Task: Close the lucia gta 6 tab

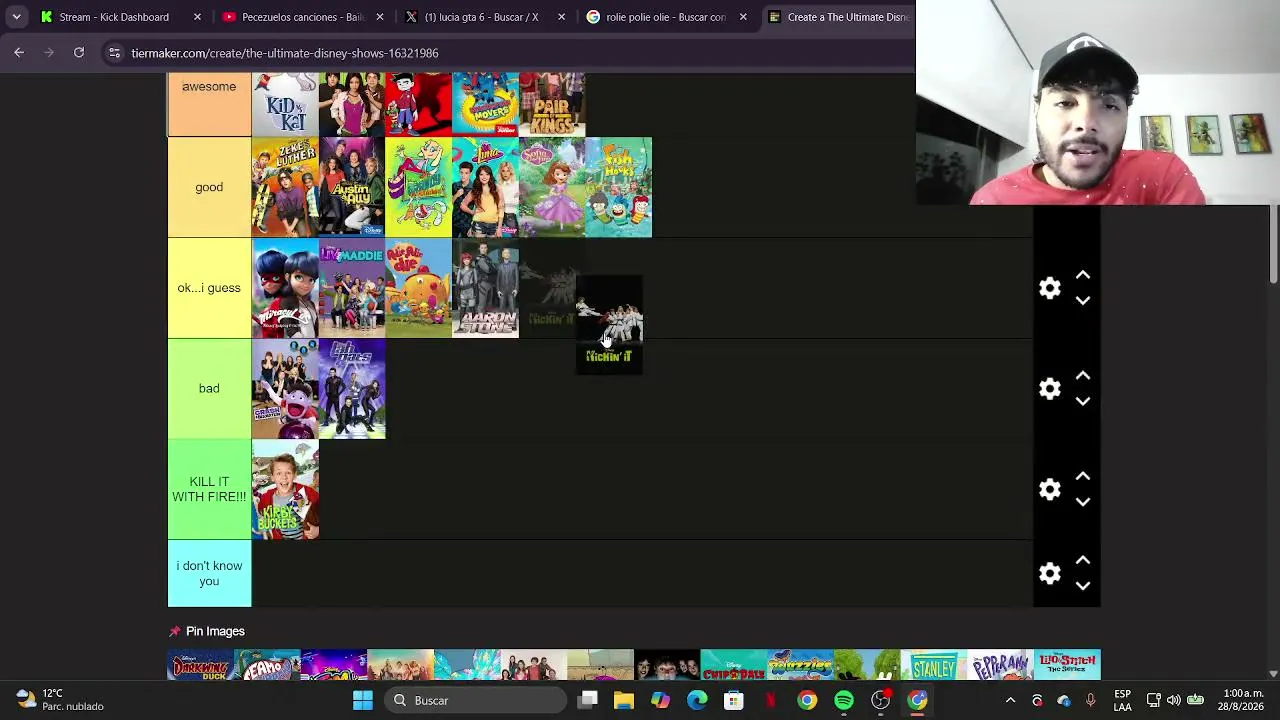Action: (561, 17)
